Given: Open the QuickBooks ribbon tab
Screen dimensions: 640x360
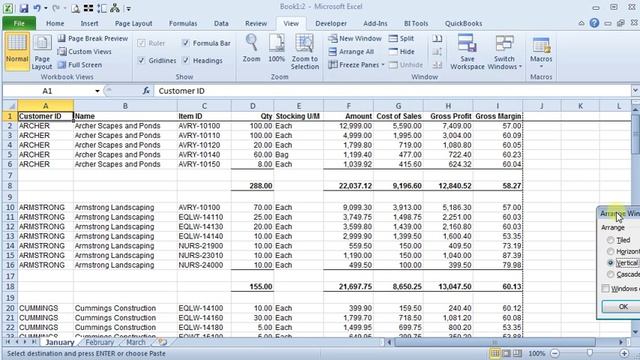Looking at the screenshot, I should tap(463, 23).
